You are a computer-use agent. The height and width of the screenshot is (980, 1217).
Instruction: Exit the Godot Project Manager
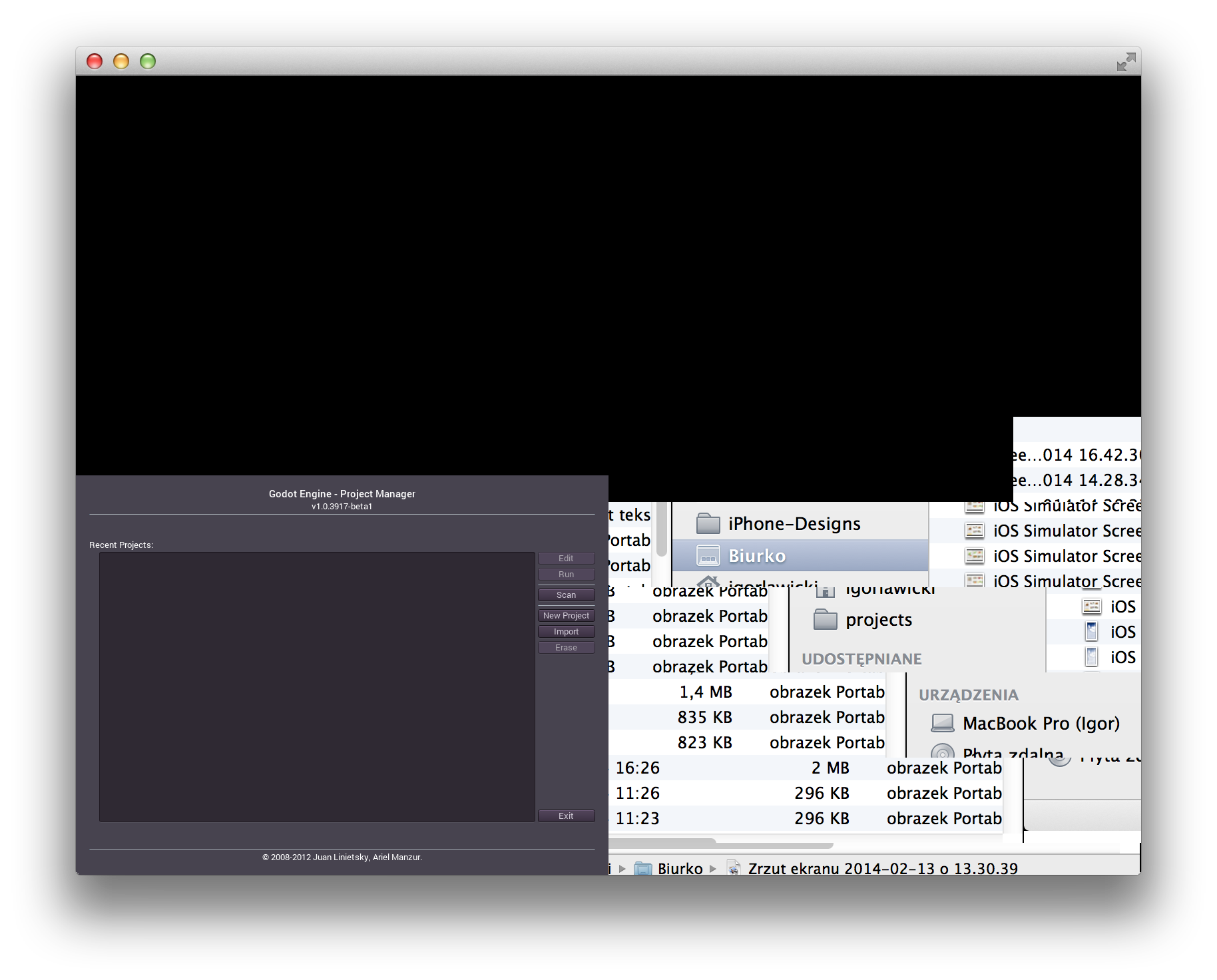(566, 816)
